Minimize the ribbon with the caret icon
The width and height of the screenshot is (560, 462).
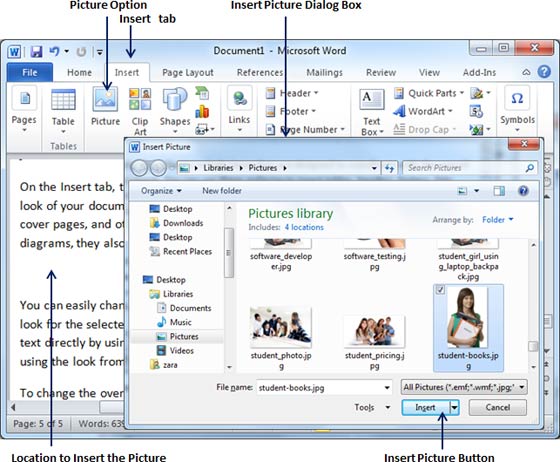coord(526,72)
